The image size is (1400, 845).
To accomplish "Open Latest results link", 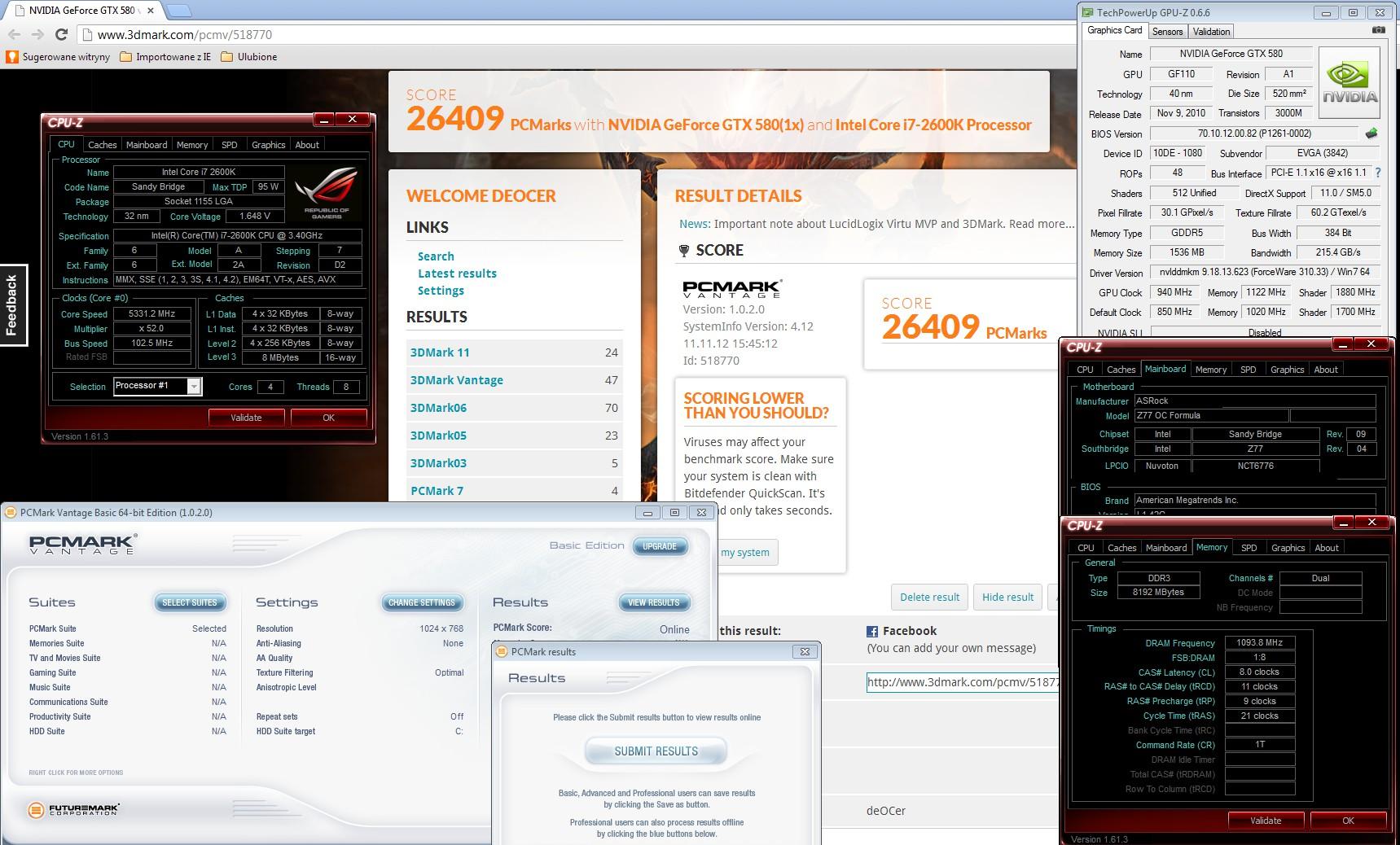I will (x=457, y=274).
